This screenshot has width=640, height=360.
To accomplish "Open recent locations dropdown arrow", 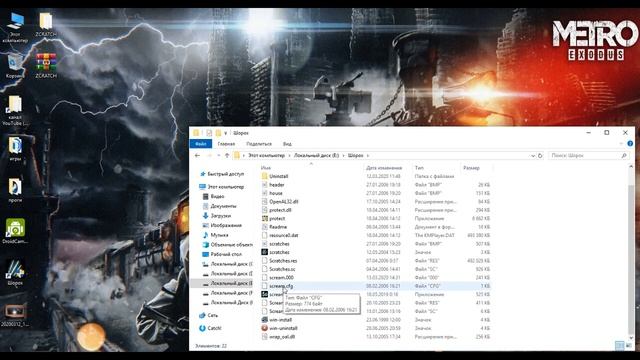I will point(218,156).
